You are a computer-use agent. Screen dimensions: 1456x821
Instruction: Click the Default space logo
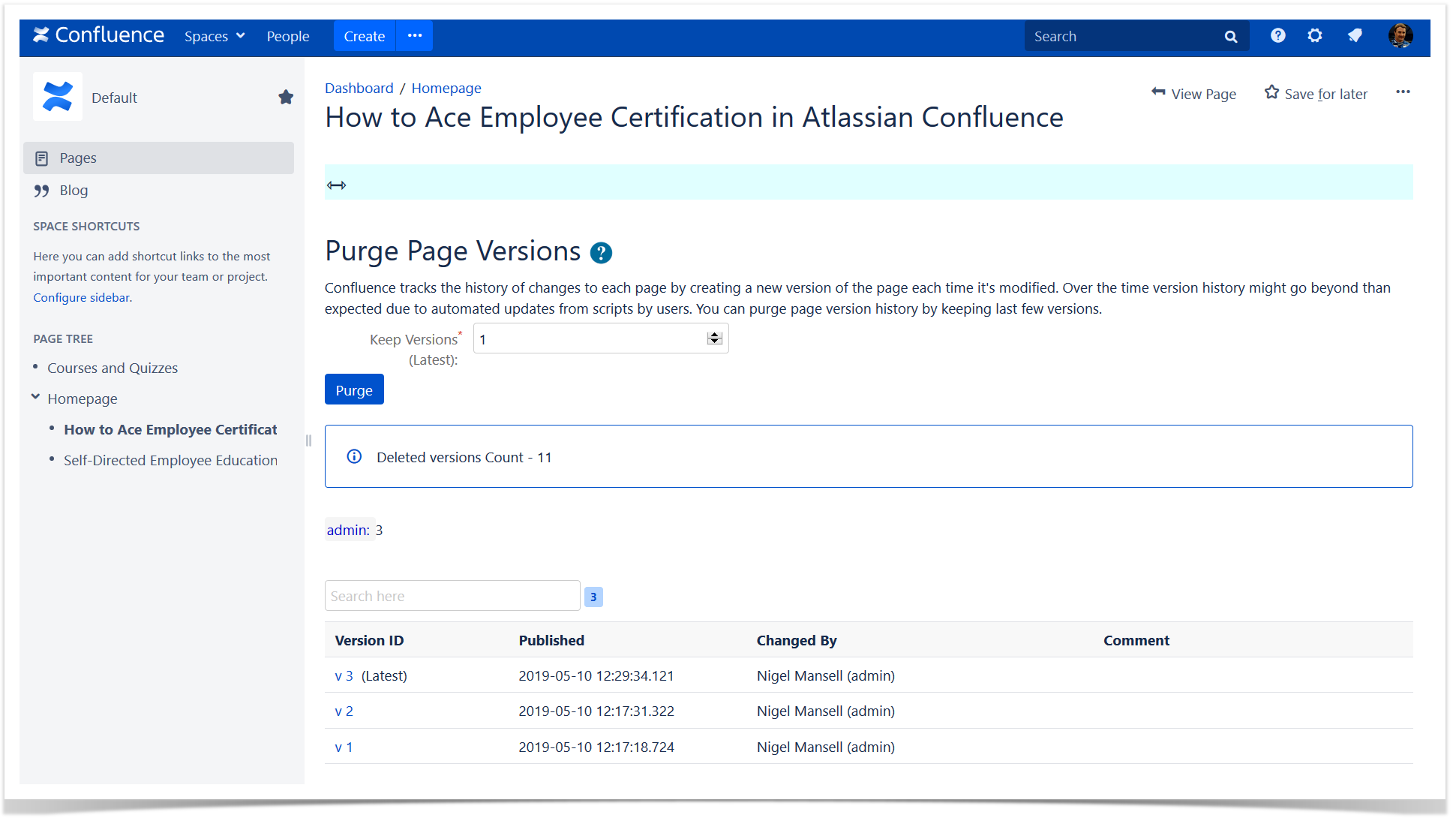58,97
